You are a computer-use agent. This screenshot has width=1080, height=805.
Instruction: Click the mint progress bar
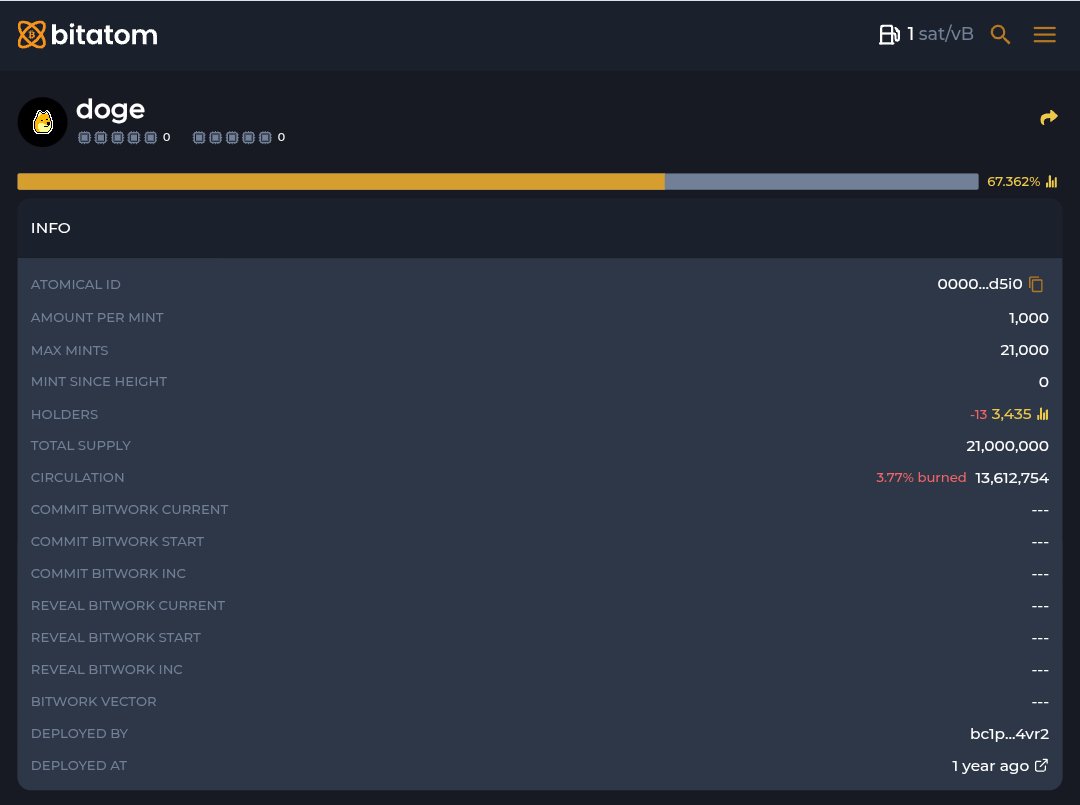pos(497,181)
